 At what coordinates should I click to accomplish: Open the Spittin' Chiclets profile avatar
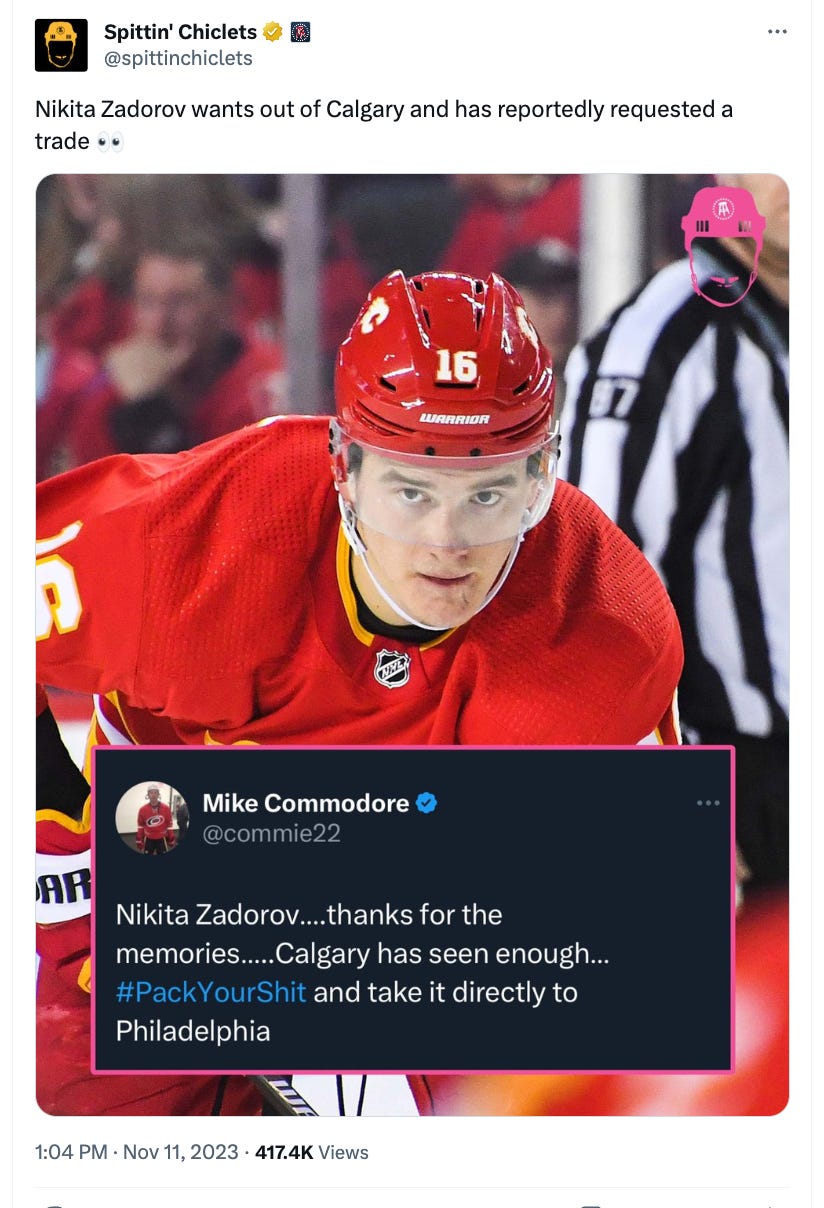(61, 45)
